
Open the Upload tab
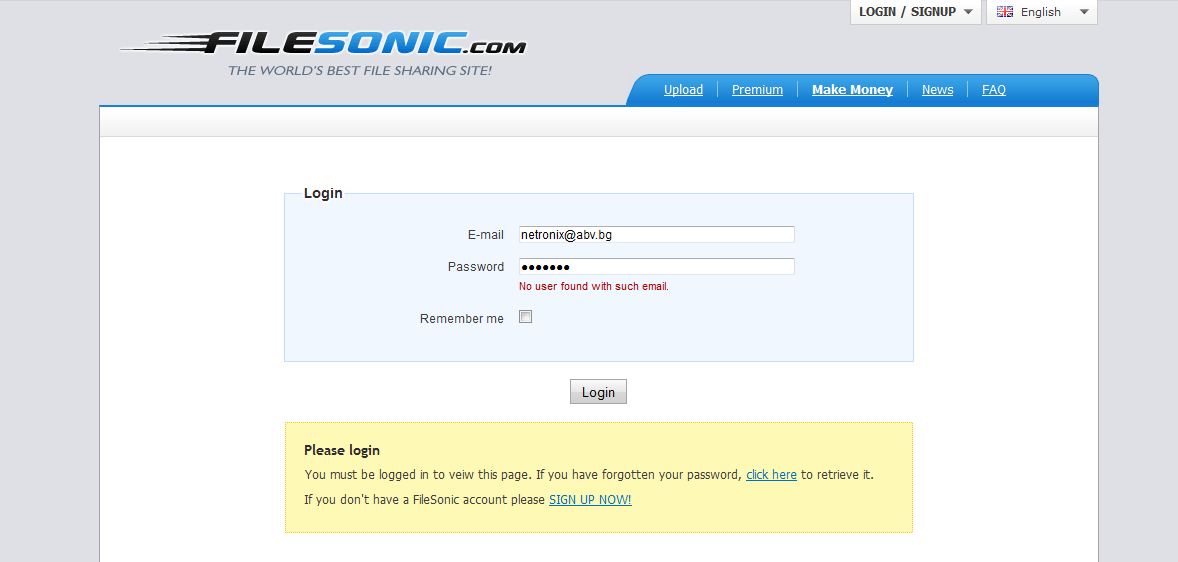[683, 90]
